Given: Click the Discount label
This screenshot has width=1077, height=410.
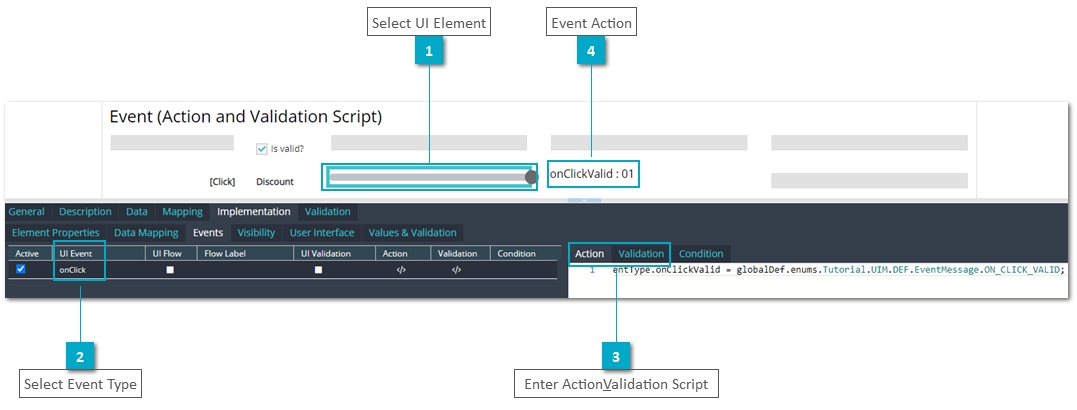Looking at the screenshot, I should click(x=275, y=182).
